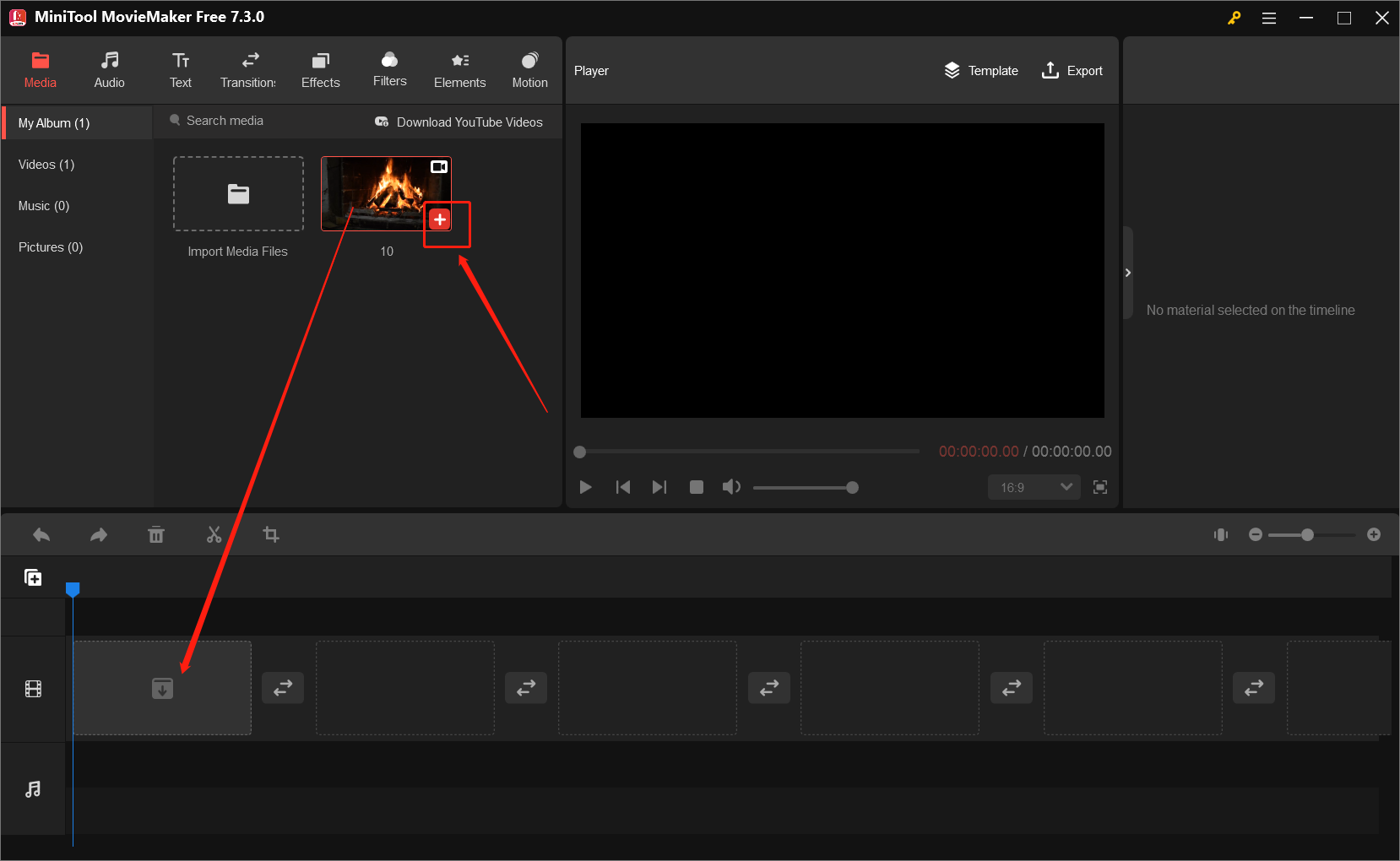Viewport: 1400px width, 861px height.
Task: Open the Transitions tab
Action: pos(248,70)
